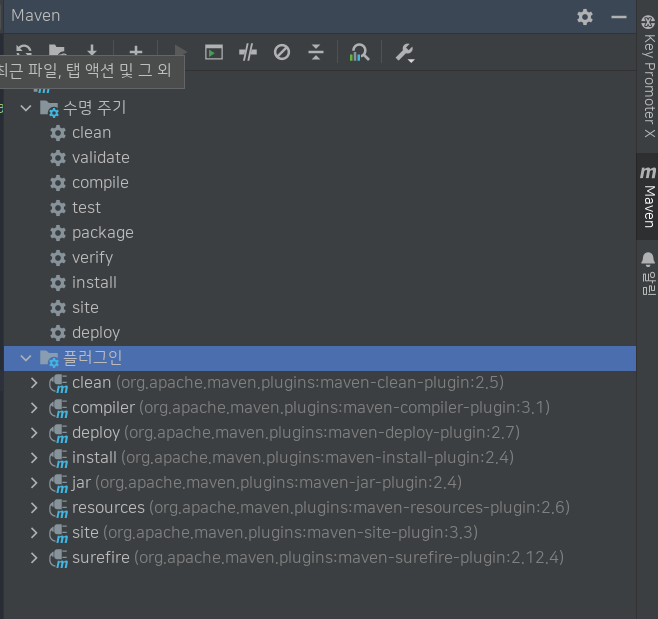Expand the jar plugin node
The height and width of the screenshot is (619, 658).
coord(34,483)
